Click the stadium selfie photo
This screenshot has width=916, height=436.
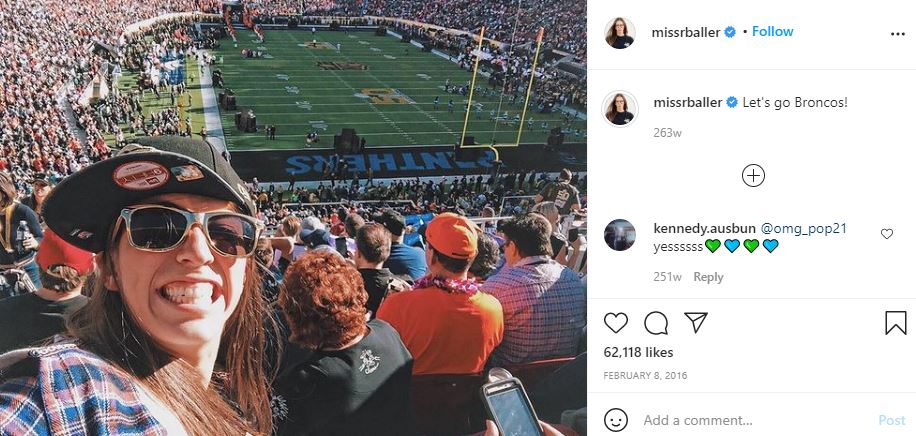coord(293,218)
